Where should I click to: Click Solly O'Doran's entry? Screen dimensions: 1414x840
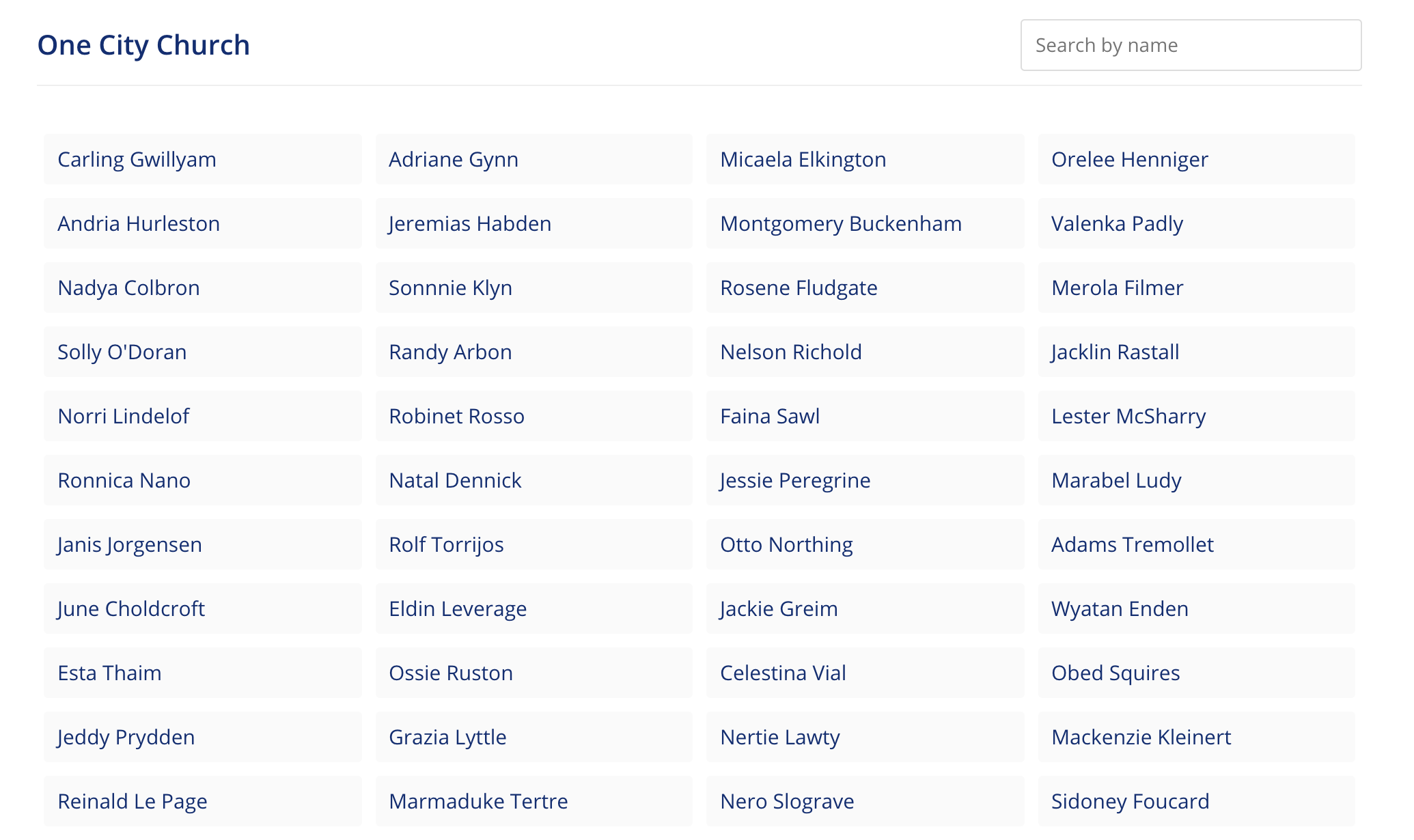pyautogui.click(x=202, y=352)
